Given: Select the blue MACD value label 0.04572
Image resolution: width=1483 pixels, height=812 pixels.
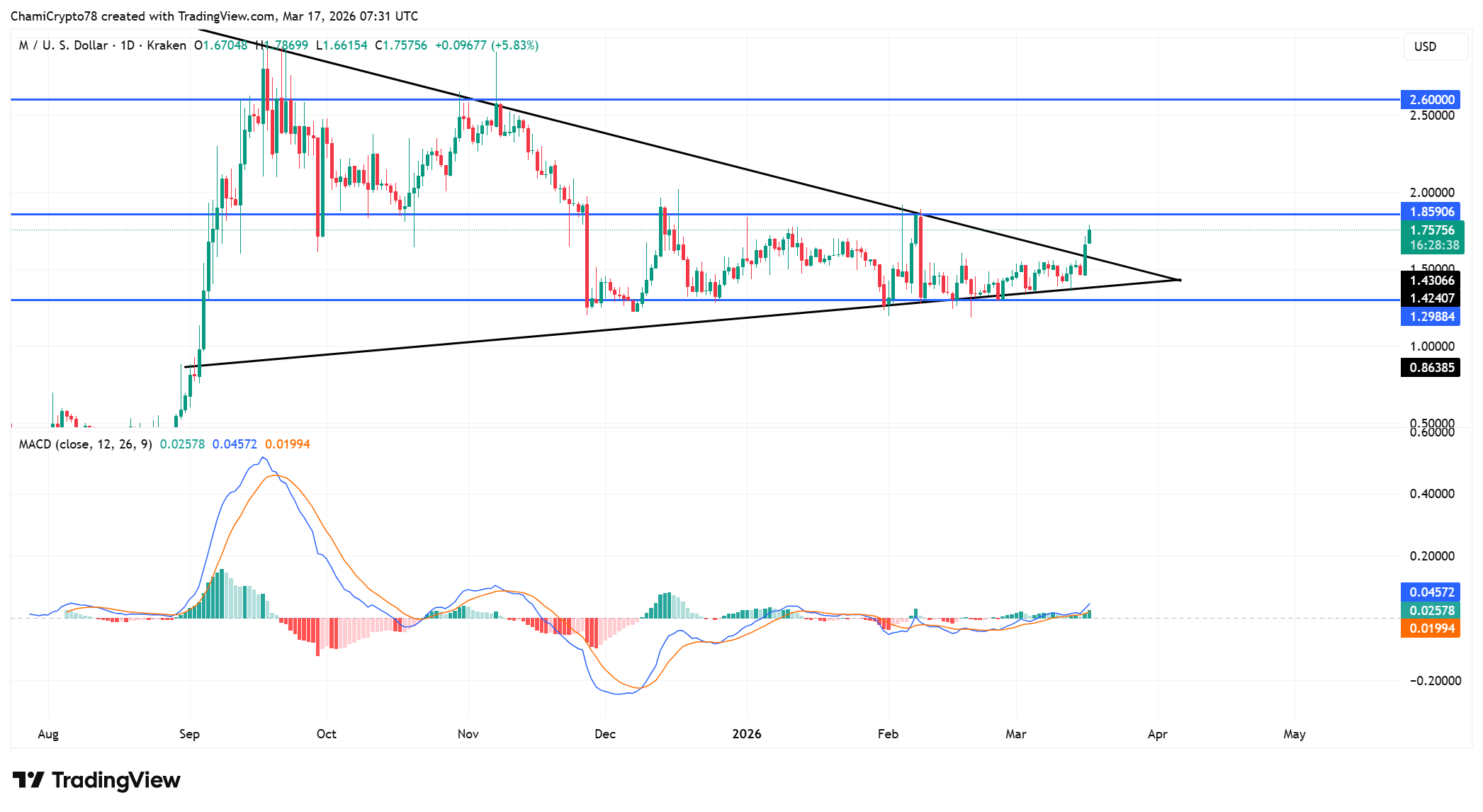Looking at the screenshot, I should tap(1431, 592).
